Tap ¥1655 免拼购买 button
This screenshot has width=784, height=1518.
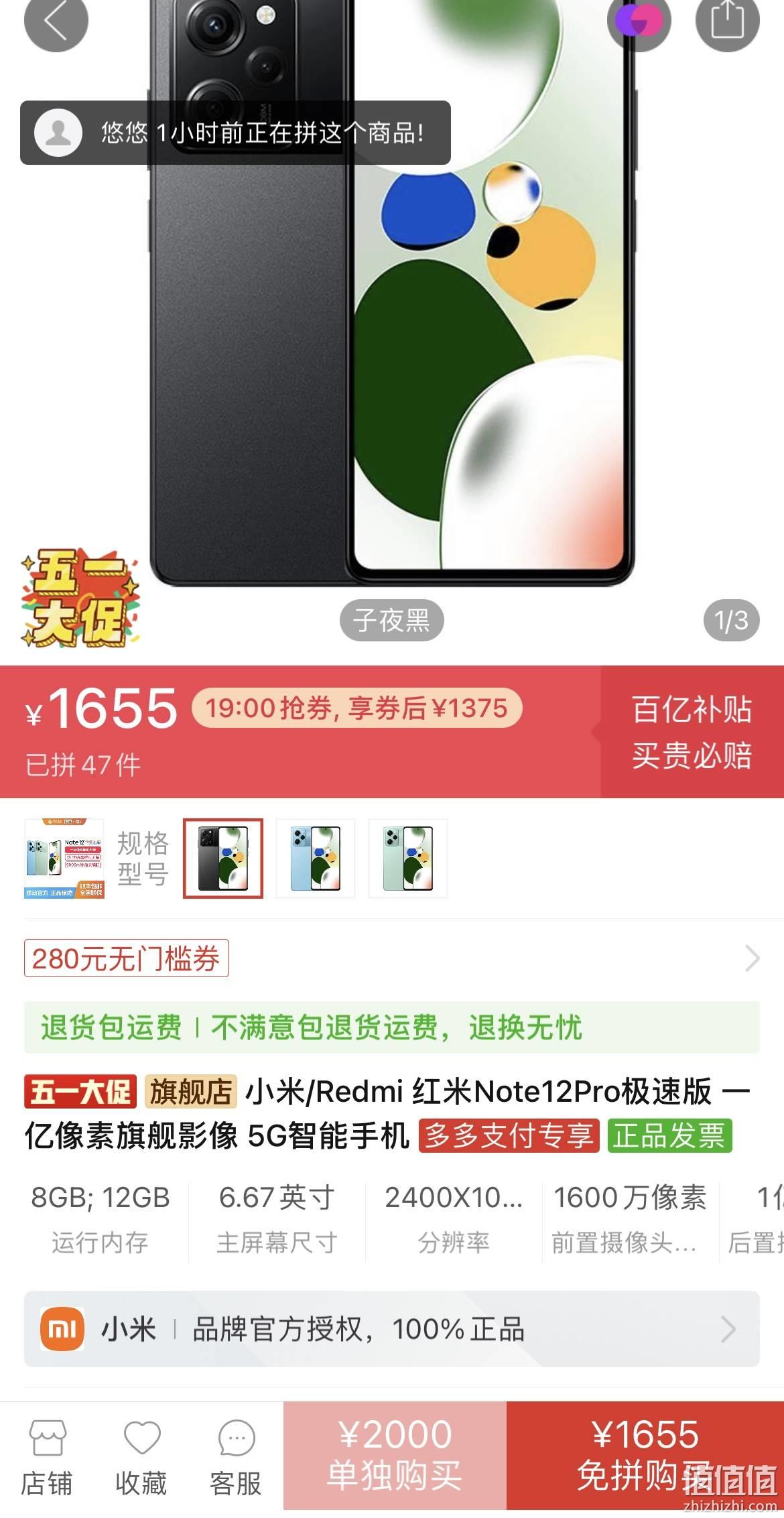pyautogui.click(x=645, y=1456)
